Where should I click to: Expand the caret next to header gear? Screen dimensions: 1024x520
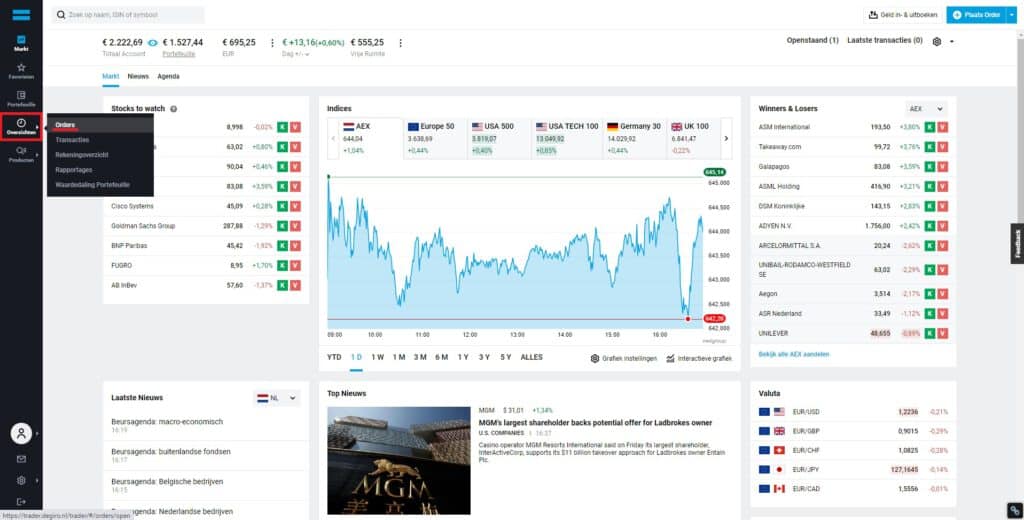[952, 41]
